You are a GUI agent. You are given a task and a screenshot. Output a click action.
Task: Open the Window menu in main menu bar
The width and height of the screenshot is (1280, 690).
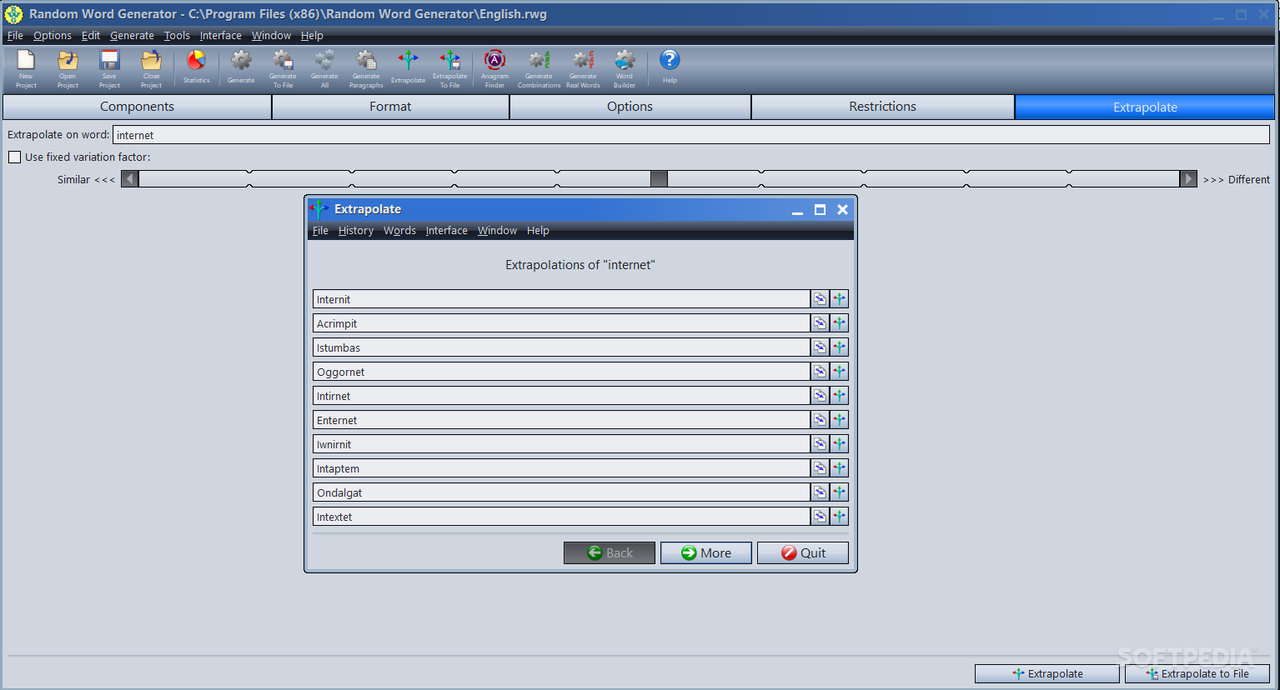tap(271, 35)
